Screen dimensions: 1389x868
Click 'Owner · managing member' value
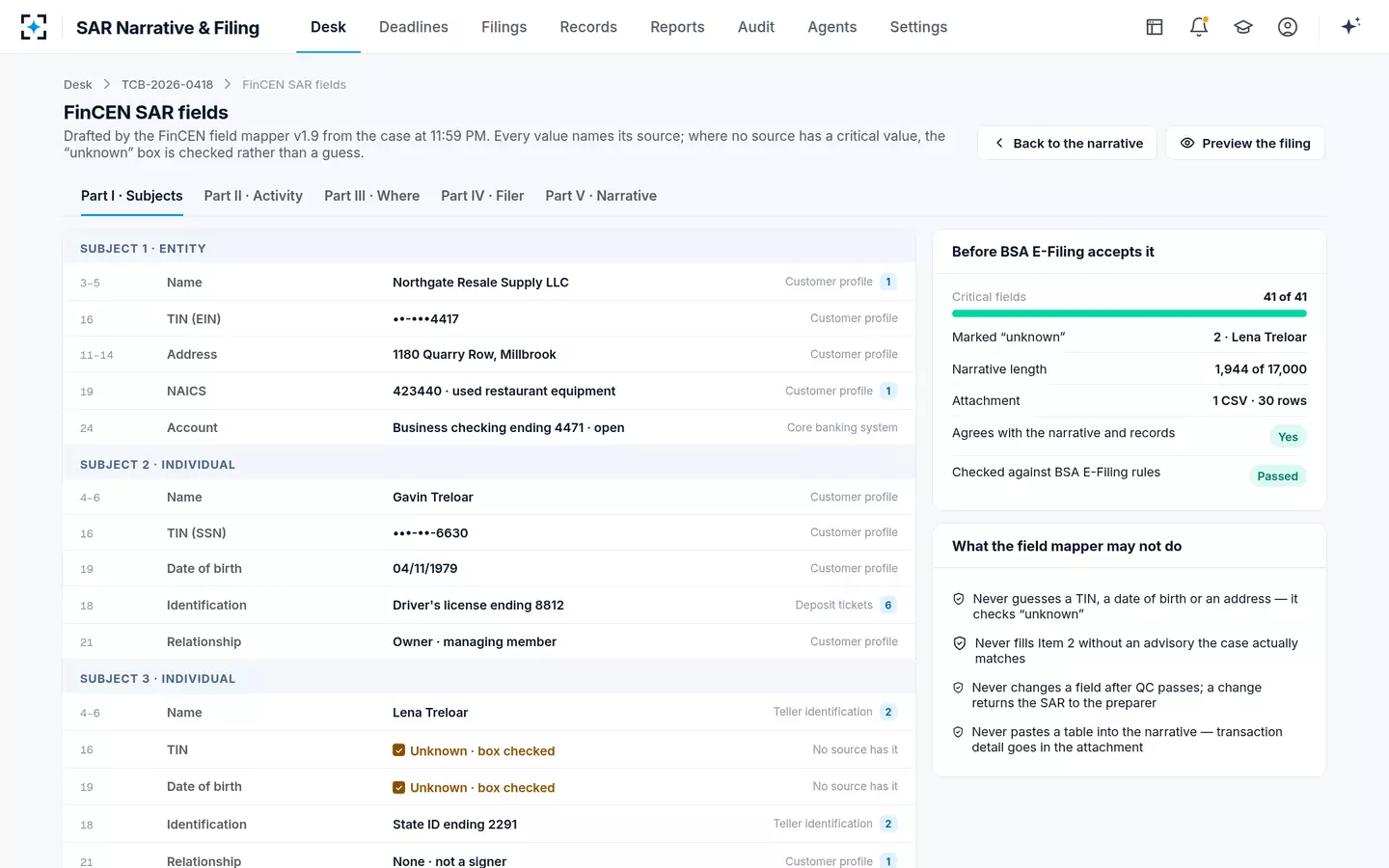pos(475,641)
